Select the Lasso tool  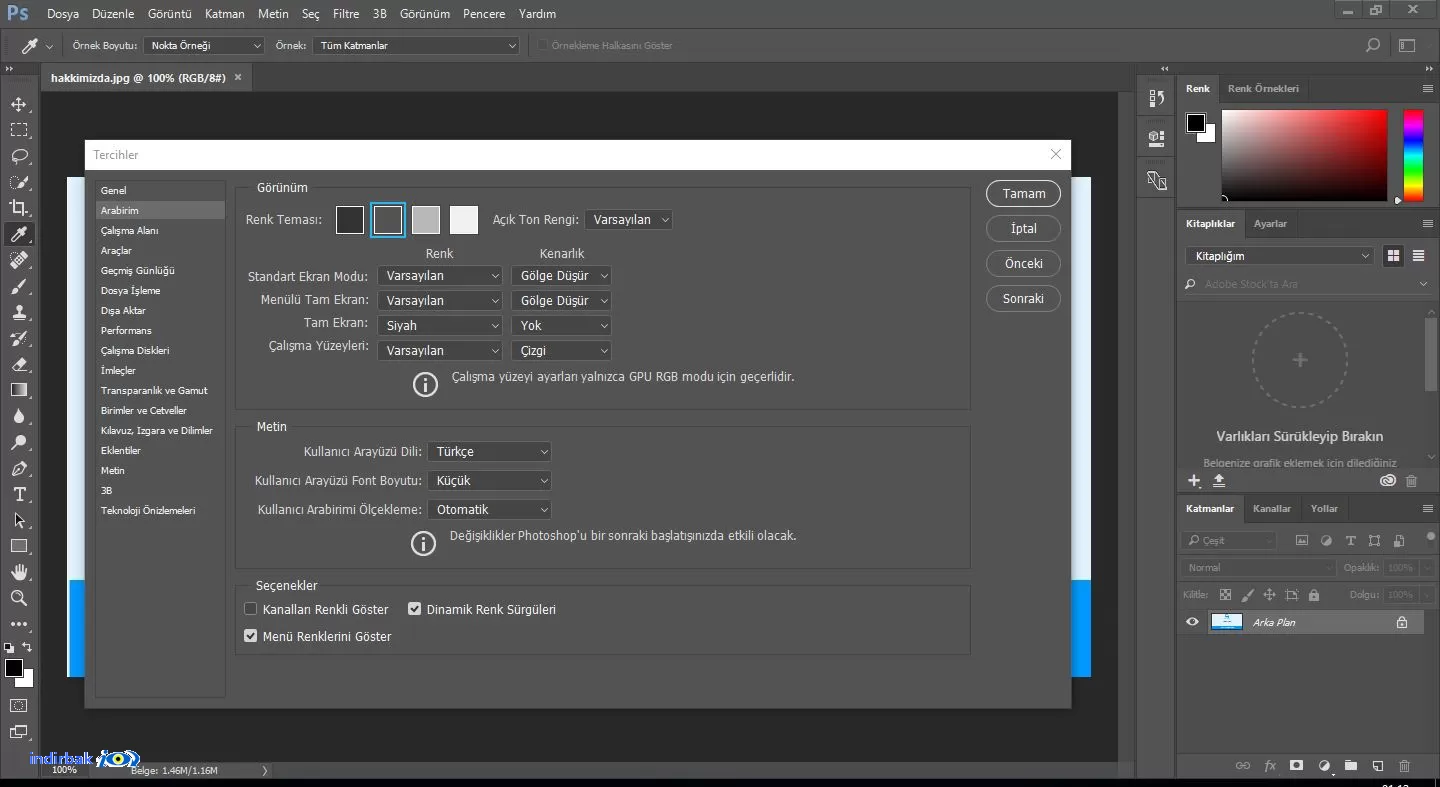pos(19,156)
